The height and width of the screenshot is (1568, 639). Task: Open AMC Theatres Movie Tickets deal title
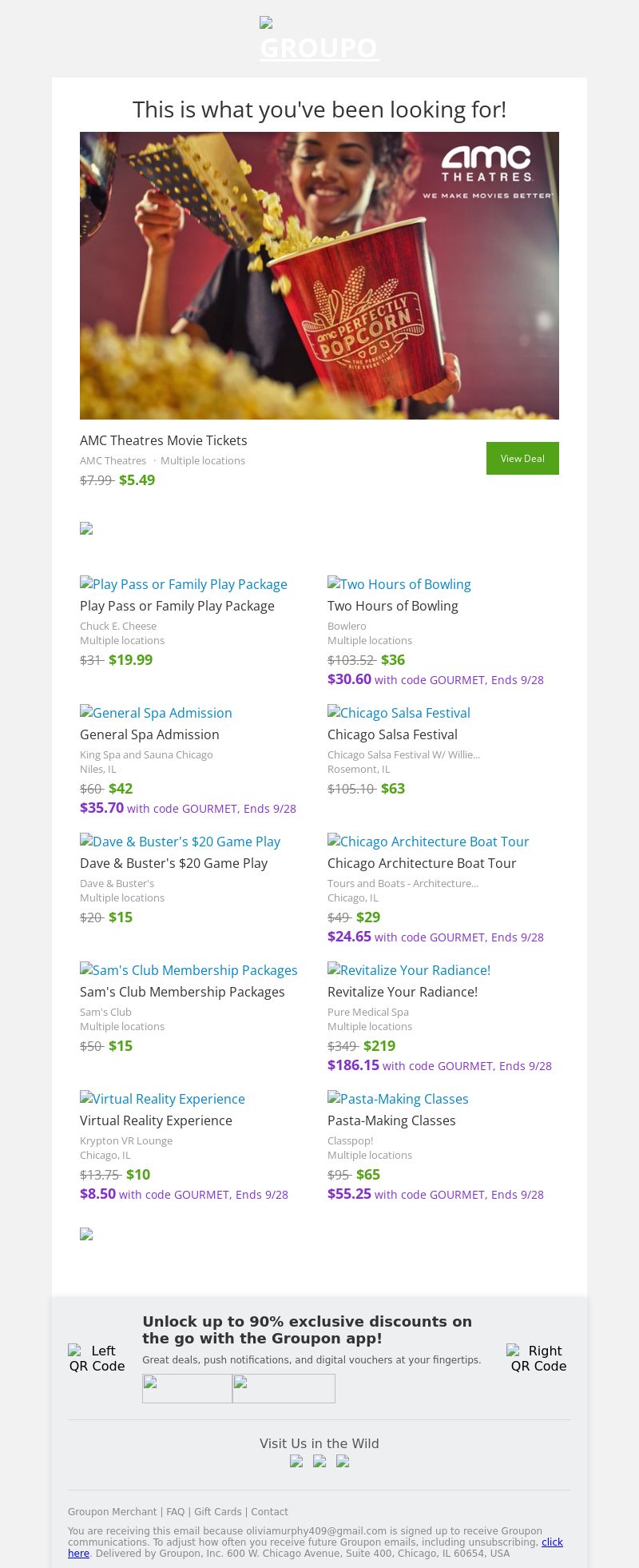164,440
